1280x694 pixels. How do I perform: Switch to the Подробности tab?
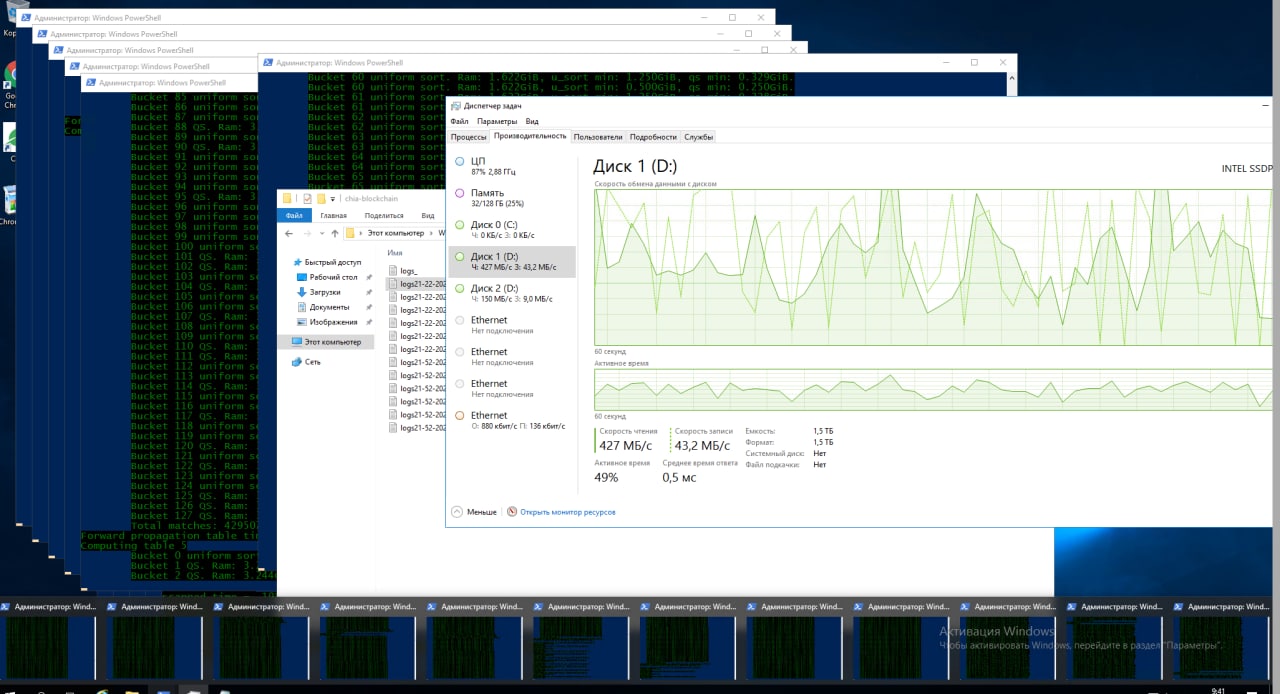pyautogui.click(x=653, y=137)
